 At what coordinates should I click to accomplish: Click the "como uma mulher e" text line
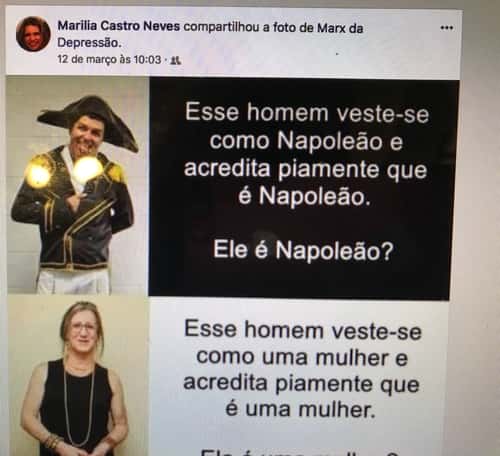click(302, 358)
